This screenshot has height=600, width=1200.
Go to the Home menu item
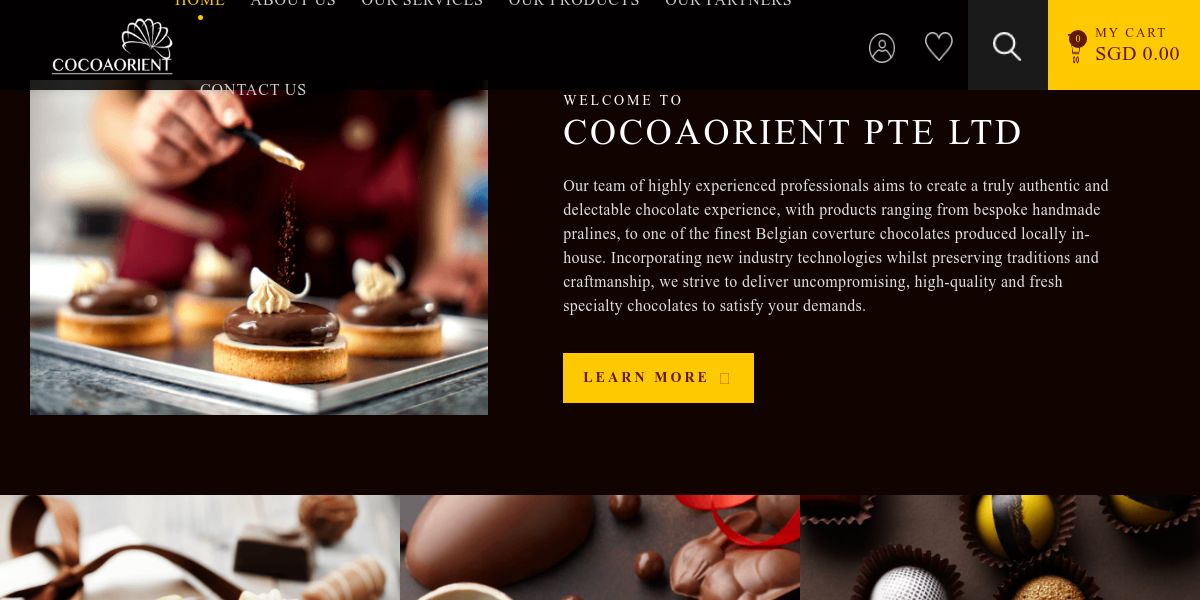point(200,3)
